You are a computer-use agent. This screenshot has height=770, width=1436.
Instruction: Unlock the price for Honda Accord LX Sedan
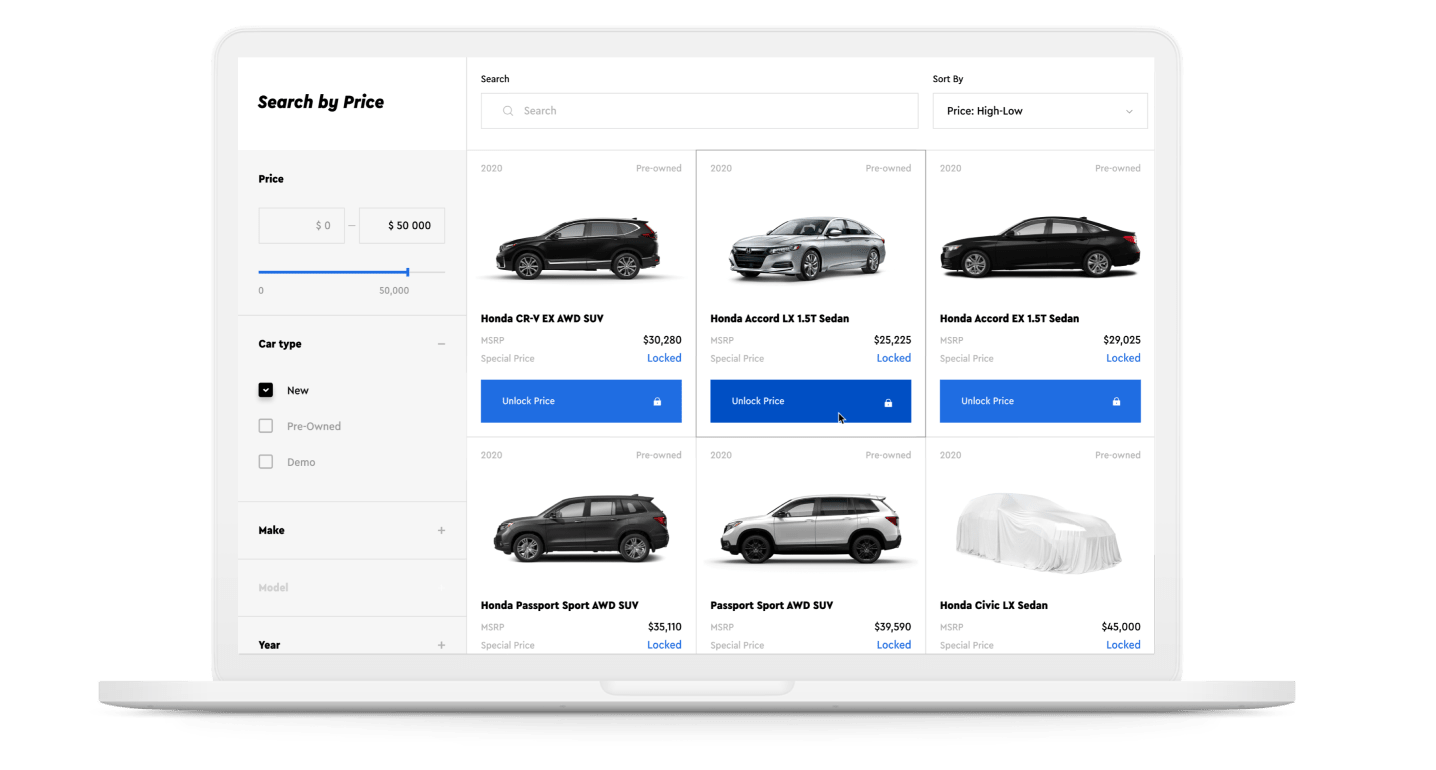pos(810,401)
